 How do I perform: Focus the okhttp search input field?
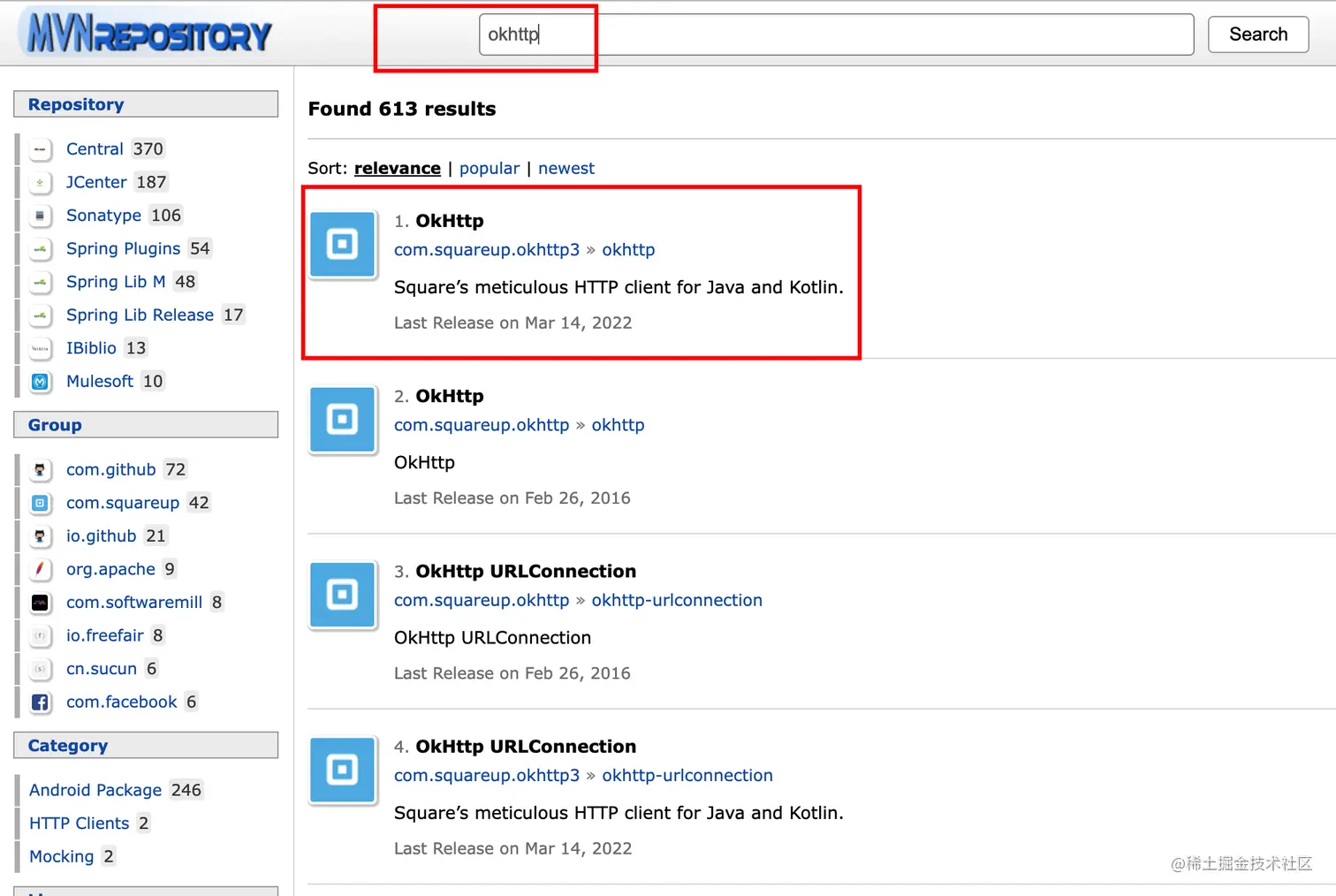click(836, 34)
